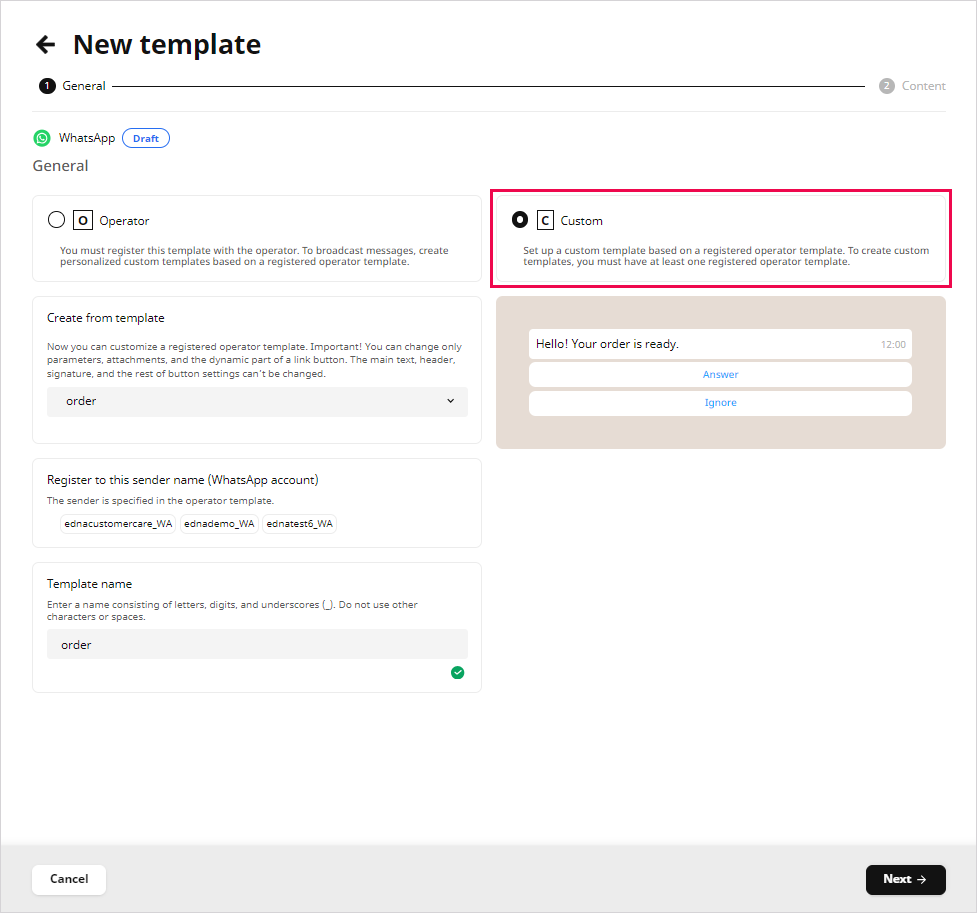Click the Template name input field
Viewport: 977px width, 913px height.
256,645
